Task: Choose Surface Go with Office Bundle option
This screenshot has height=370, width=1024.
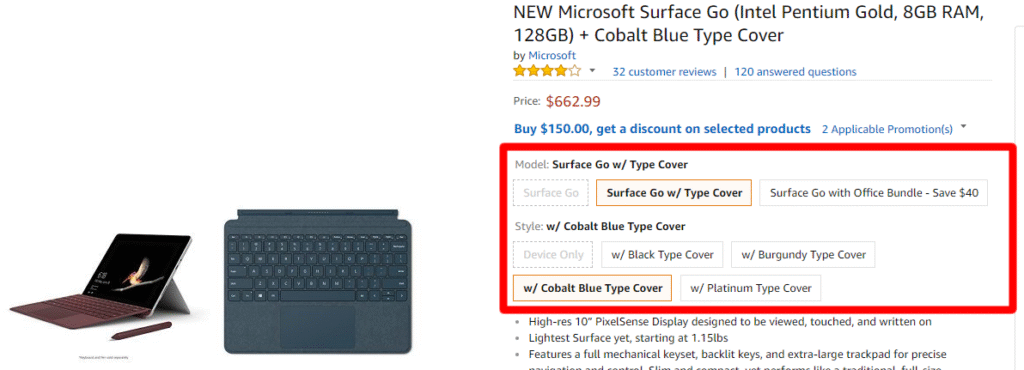Action: [874, 193]
